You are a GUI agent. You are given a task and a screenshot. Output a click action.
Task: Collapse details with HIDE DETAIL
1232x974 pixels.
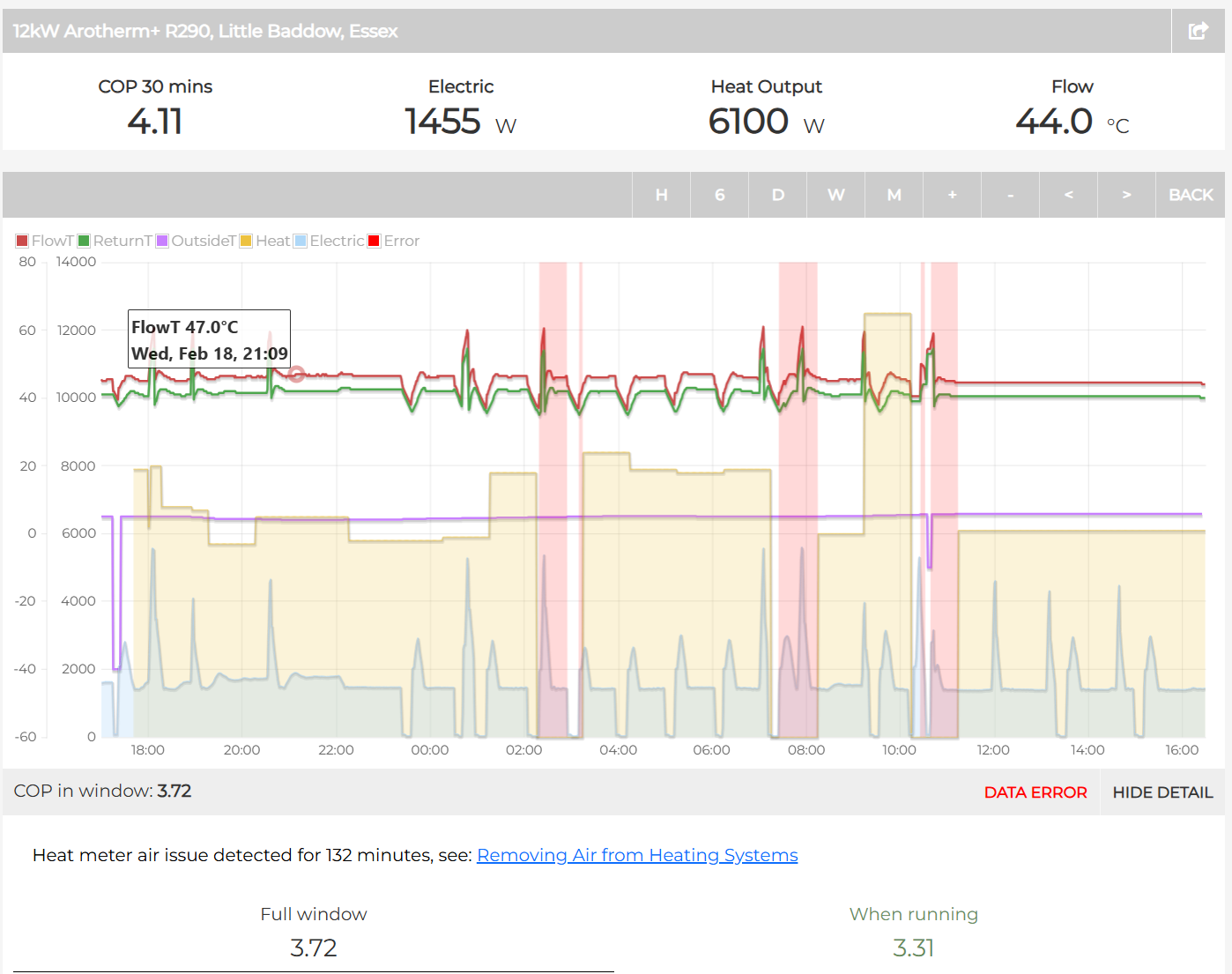1162,792
